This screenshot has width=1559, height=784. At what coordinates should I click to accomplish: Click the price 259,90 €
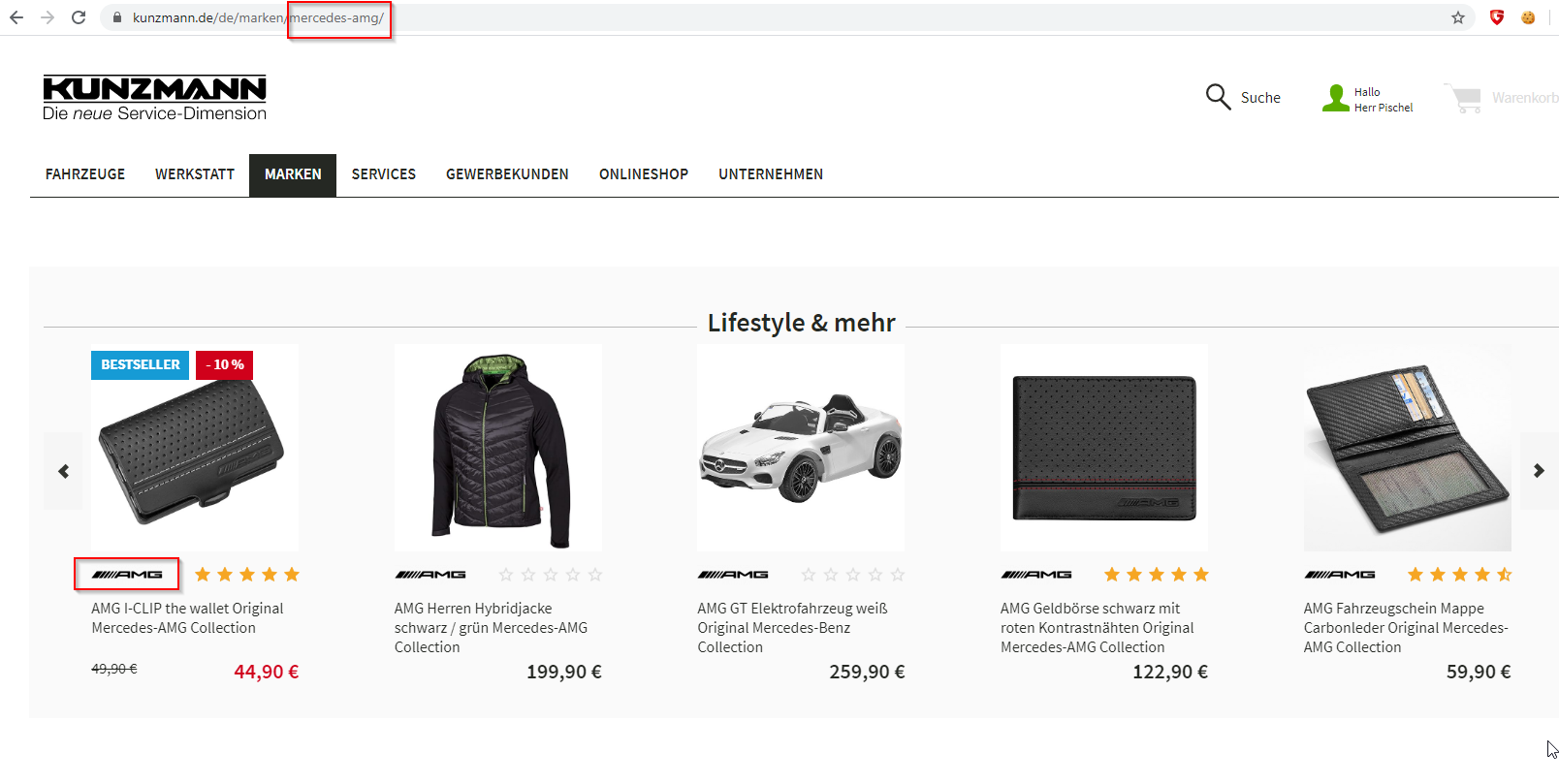[x=867, y=672]
